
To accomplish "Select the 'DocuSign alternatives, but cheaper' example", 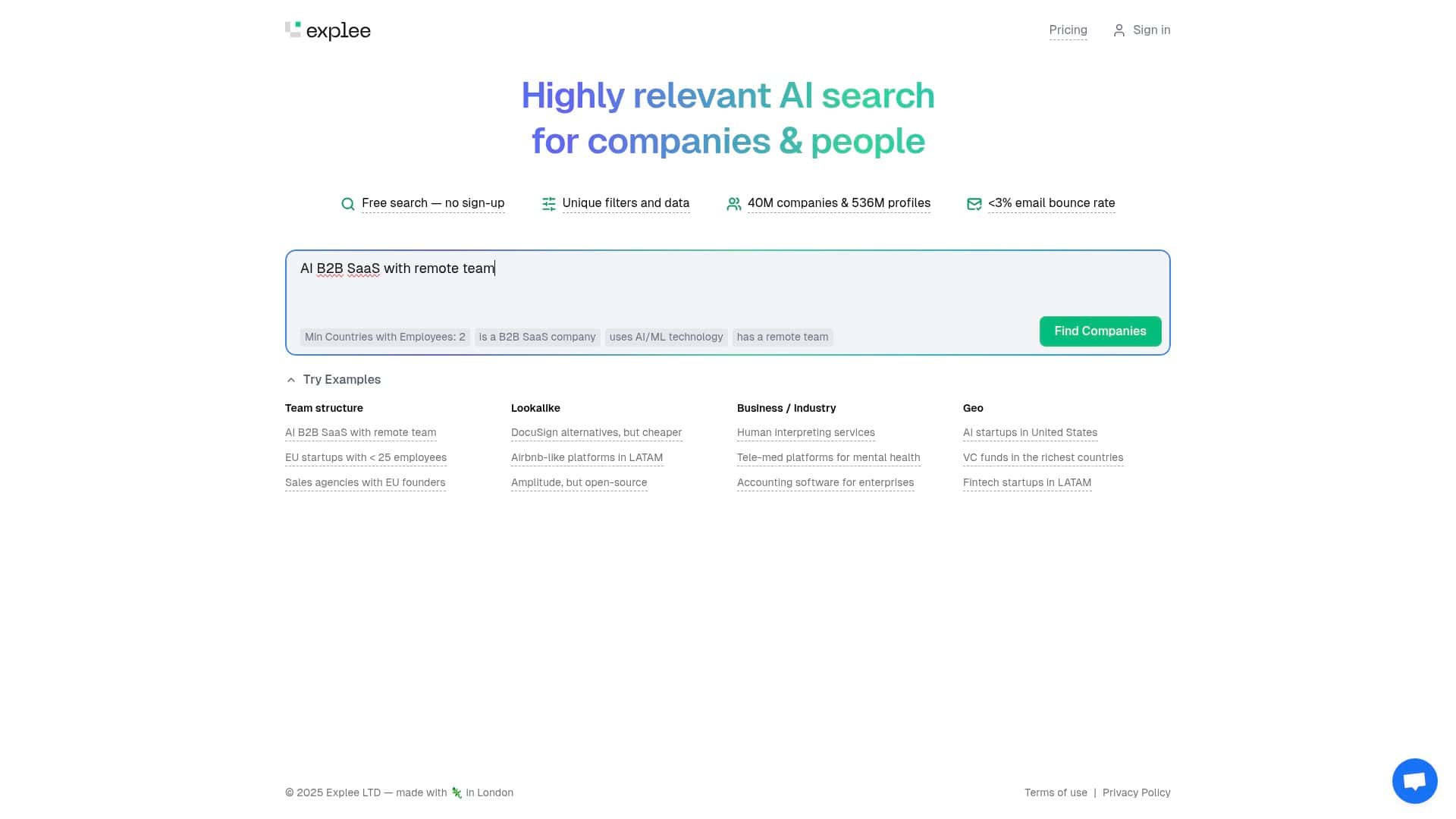I will coord(596,433).
